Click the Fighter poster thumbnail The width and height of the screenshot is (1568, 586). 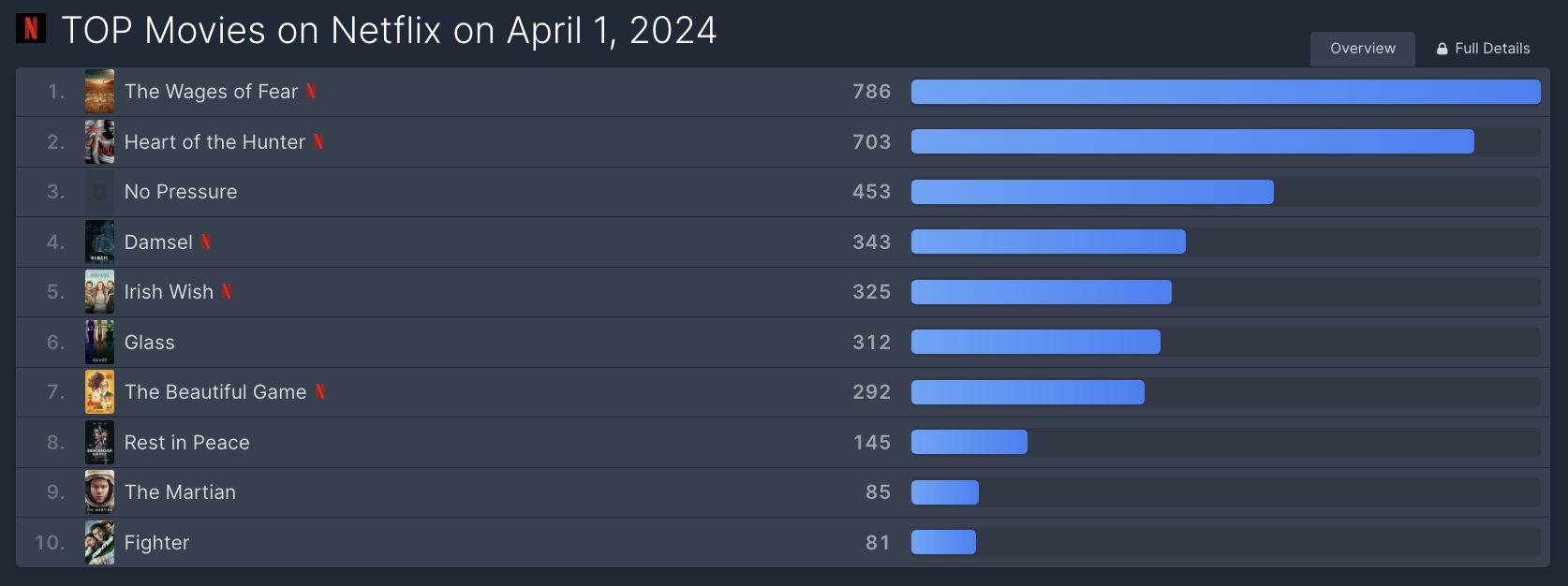coord(100,543)
